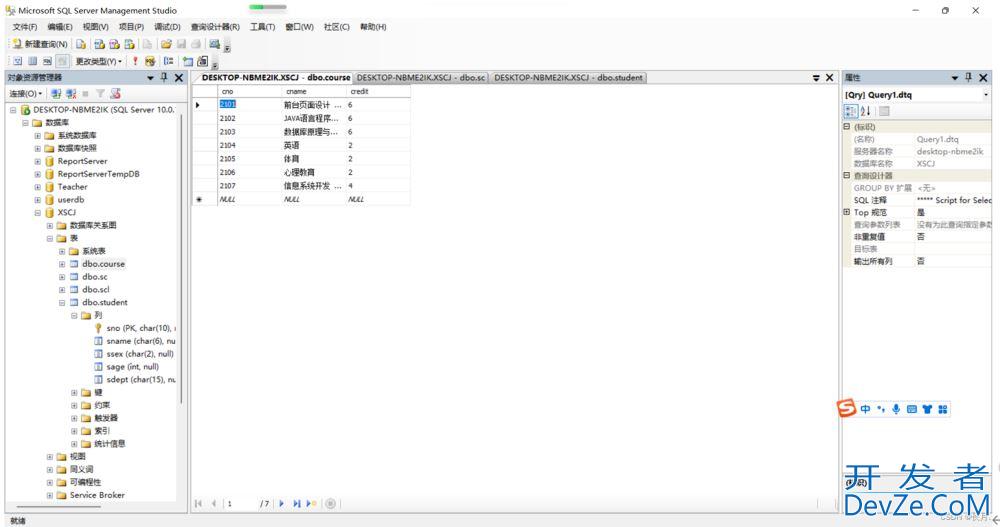Click the disabled Save toolbar icon
This screenshot has width=1000, height=527.
(181, 44)
